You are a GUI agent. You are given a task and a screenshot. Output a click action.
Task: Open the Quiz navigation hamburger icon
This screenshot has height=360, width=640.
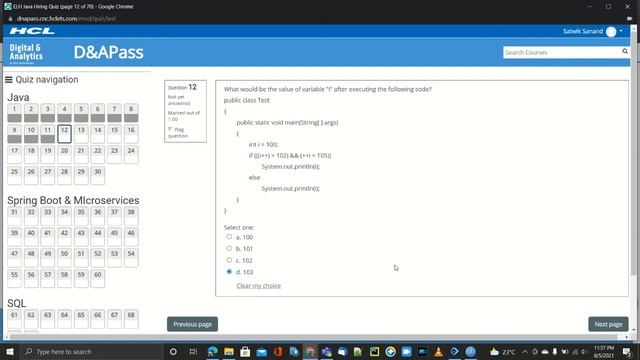point(9,80)
